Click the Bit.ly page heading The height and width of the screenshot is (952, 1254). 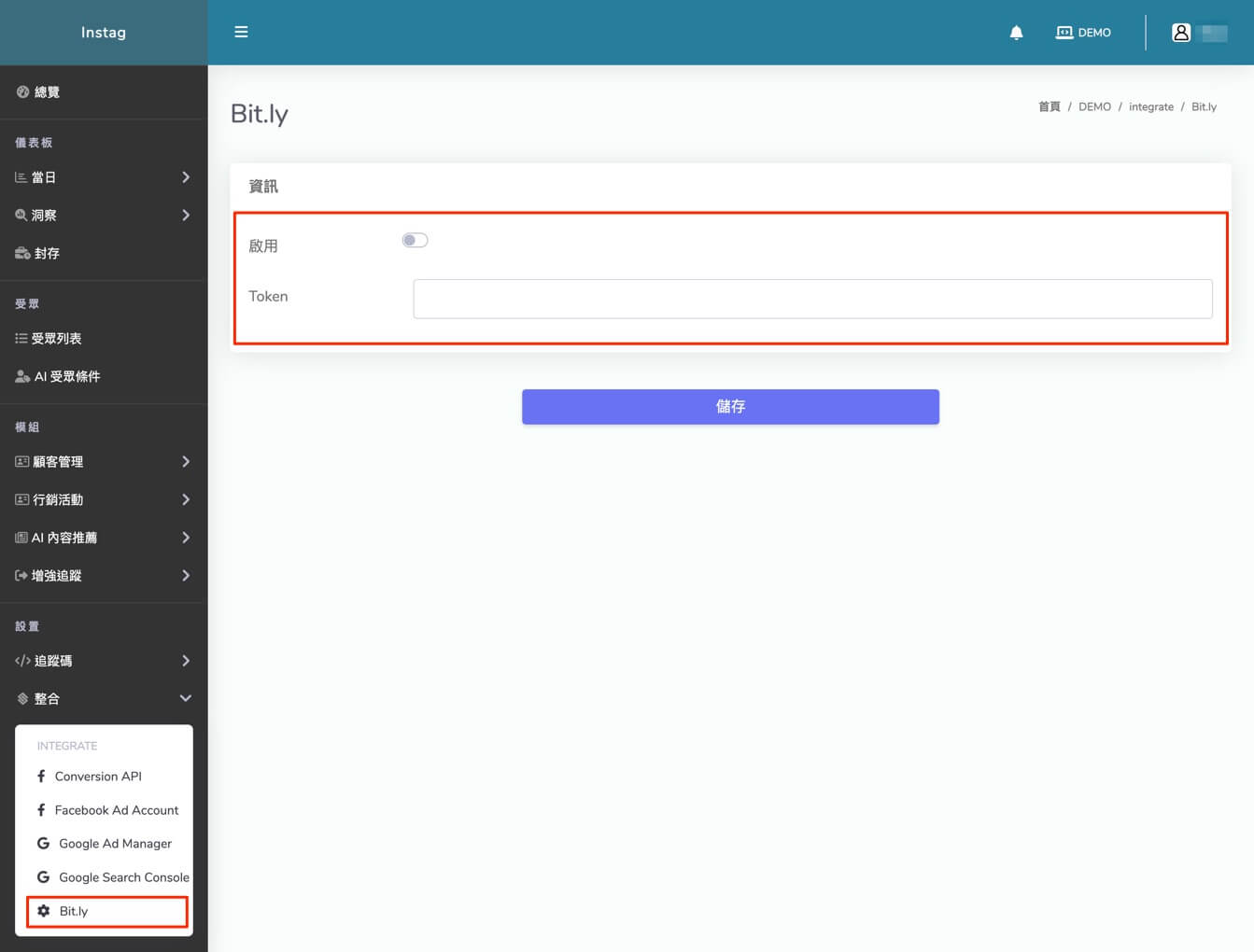click(x=260, y=114)
